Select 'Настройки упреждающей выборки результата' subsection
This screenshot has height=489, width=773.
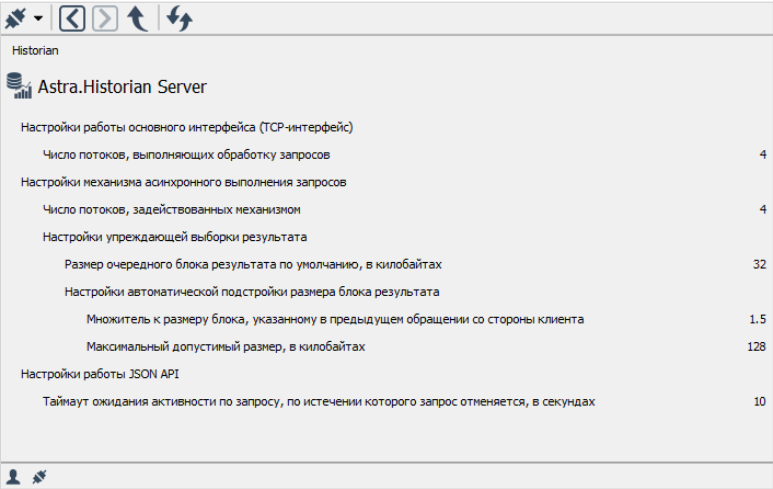(x=174, y=237)
